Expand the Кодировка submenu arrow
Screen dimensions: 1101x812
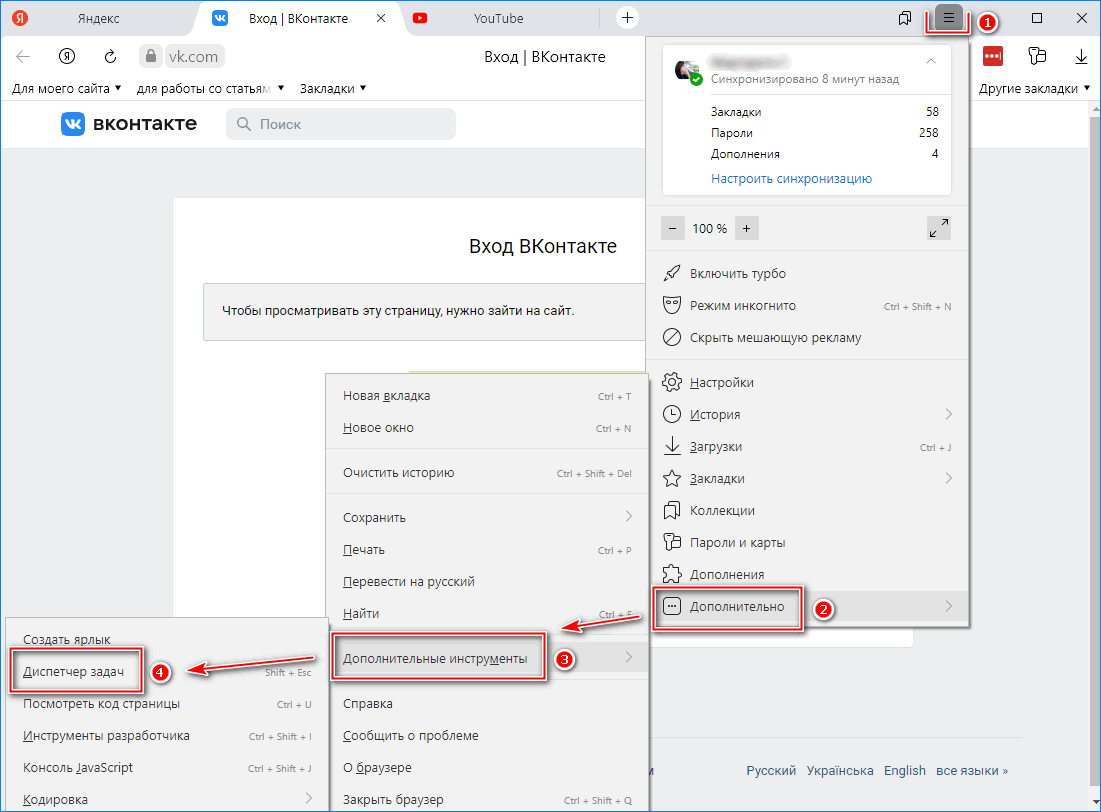pos(308,798)
